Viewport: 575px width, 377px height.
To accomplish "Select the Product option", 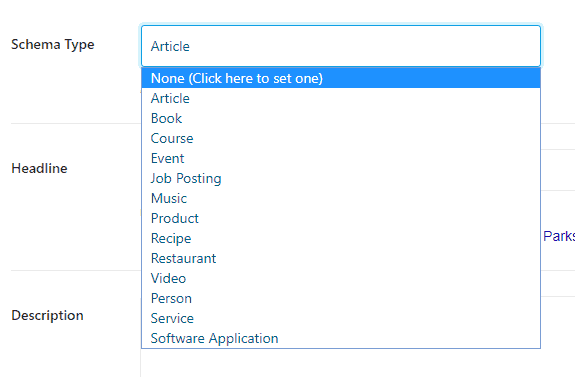I will coord(341,218).
